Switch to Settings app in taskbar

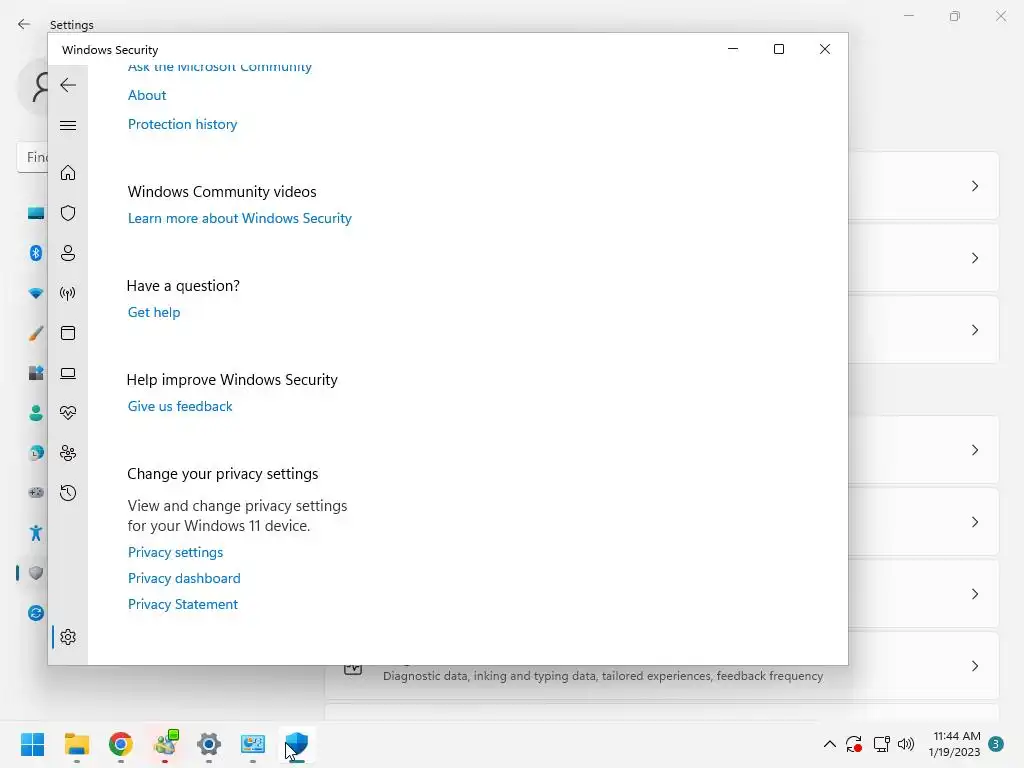coord(209,744)
